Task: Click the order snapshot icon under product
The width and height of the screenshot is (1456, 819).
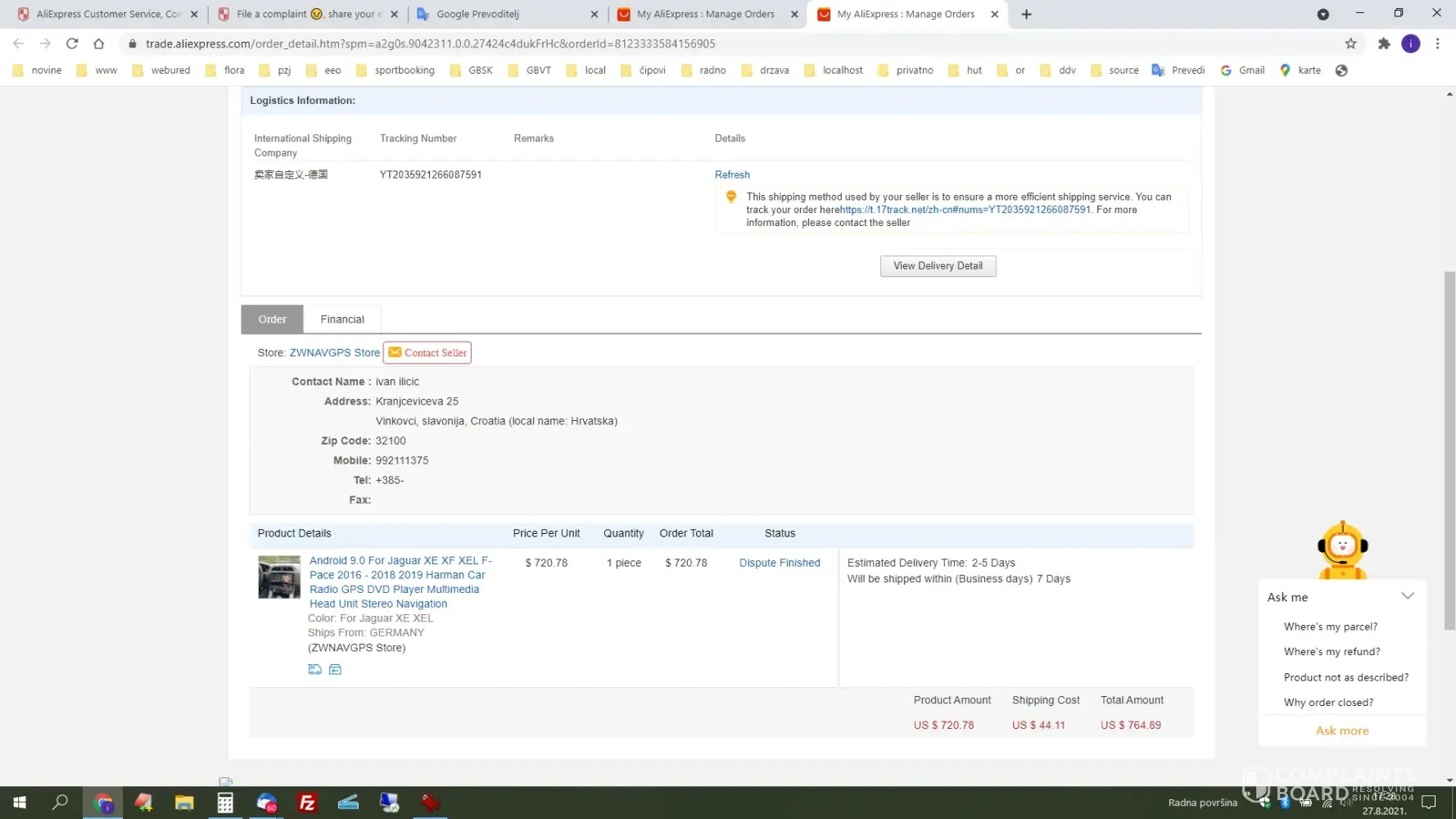Action: click(x=314, y=670)
